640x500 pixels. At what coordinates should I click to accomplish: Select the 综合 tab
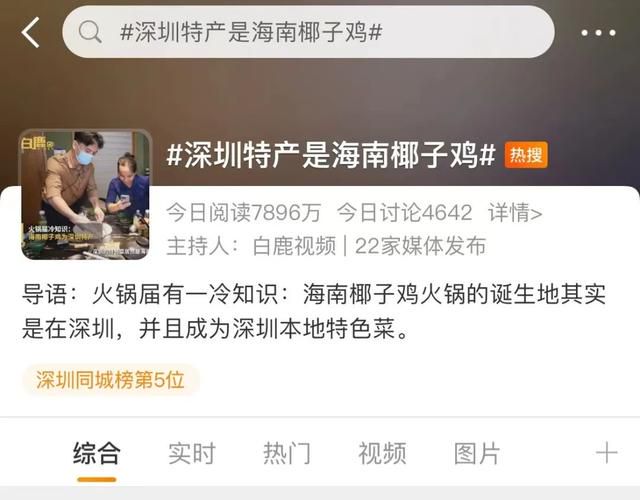click(x=97, y=453)
